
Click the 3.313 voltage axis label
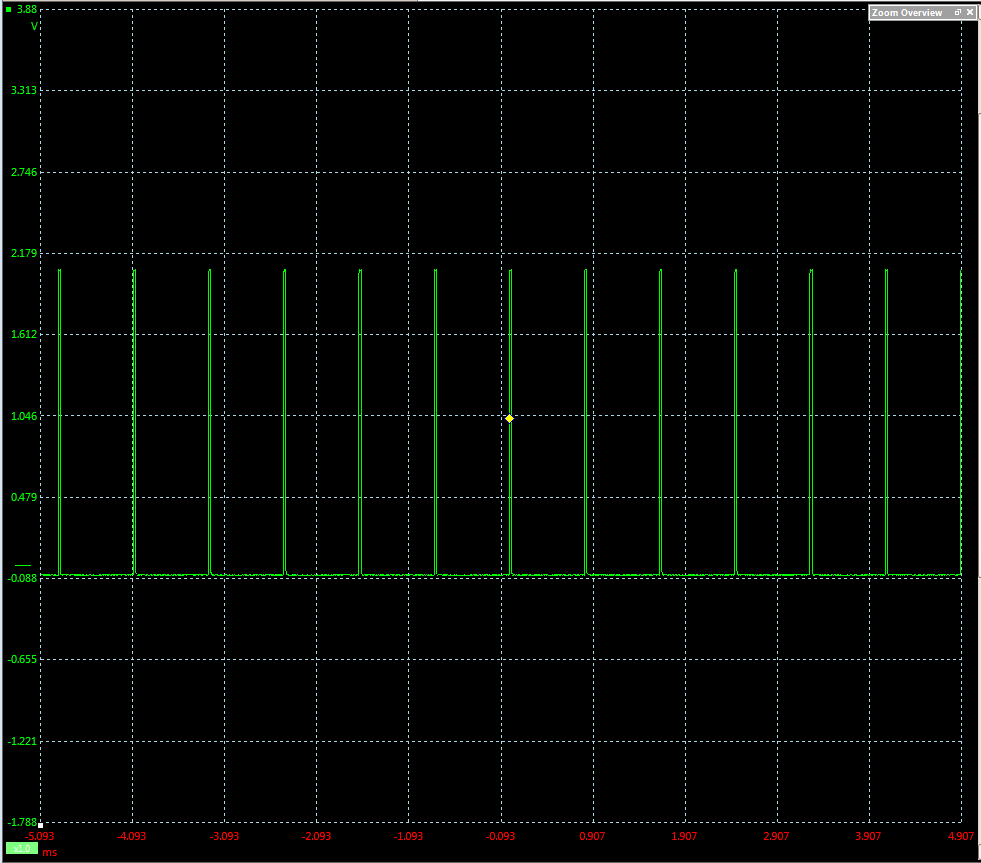coord(24,90)
